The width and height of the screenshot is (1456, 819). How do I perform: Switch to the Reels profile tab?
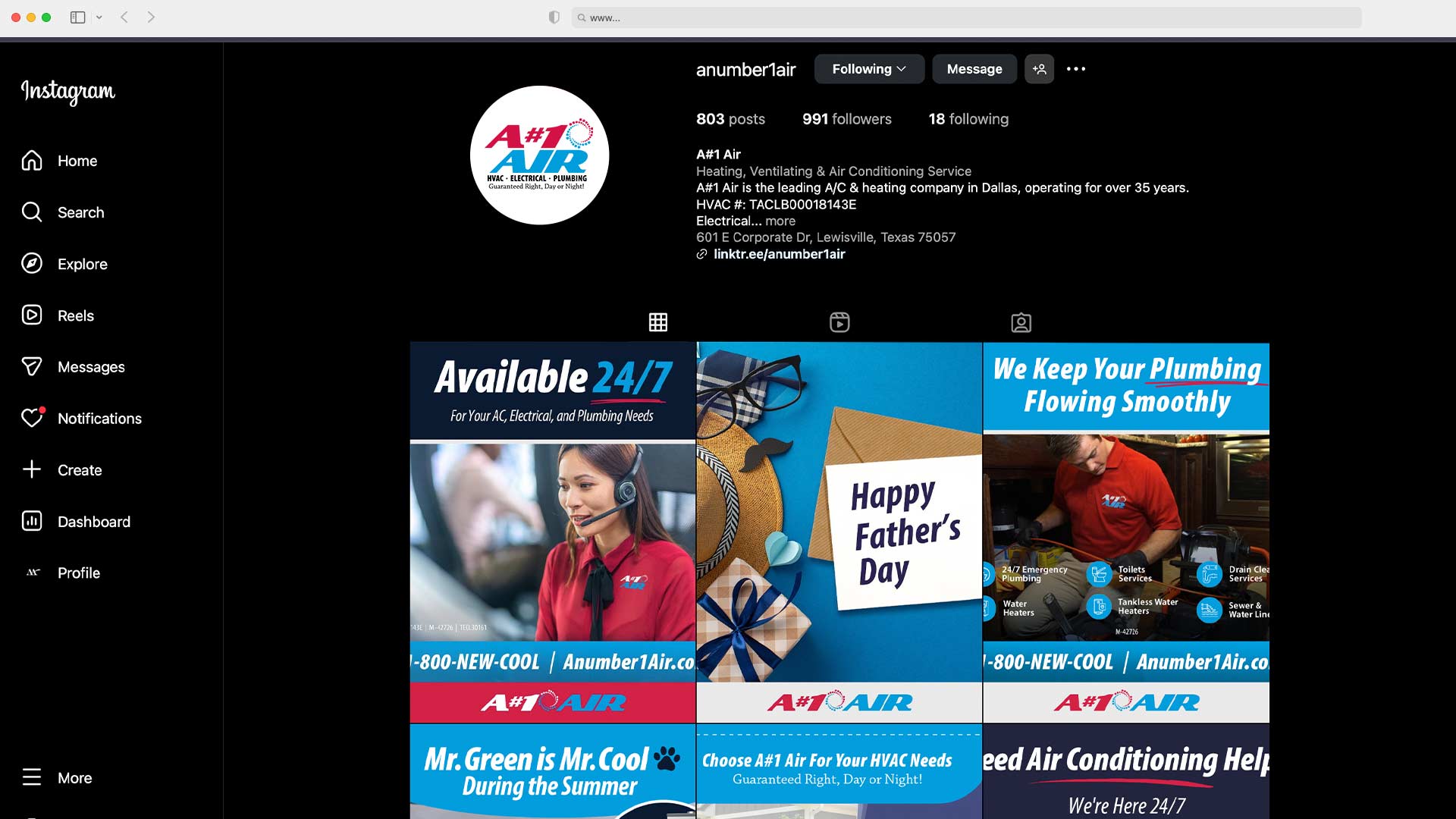click(x=839, y=322)
